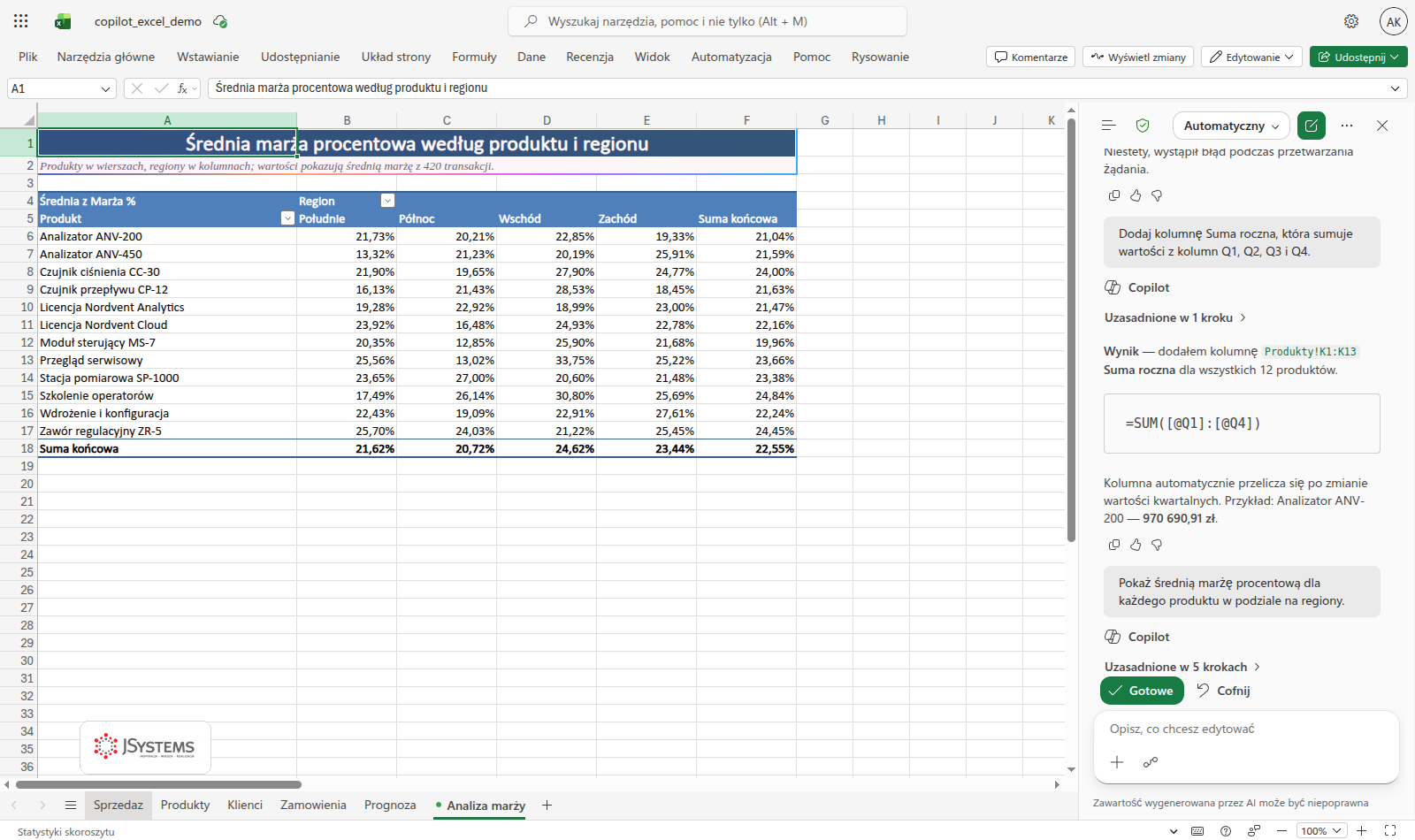
Task: Click the Copilot prompt field 'Opisz, co chcesz edytować'
Action: (x=1245, y=729)
